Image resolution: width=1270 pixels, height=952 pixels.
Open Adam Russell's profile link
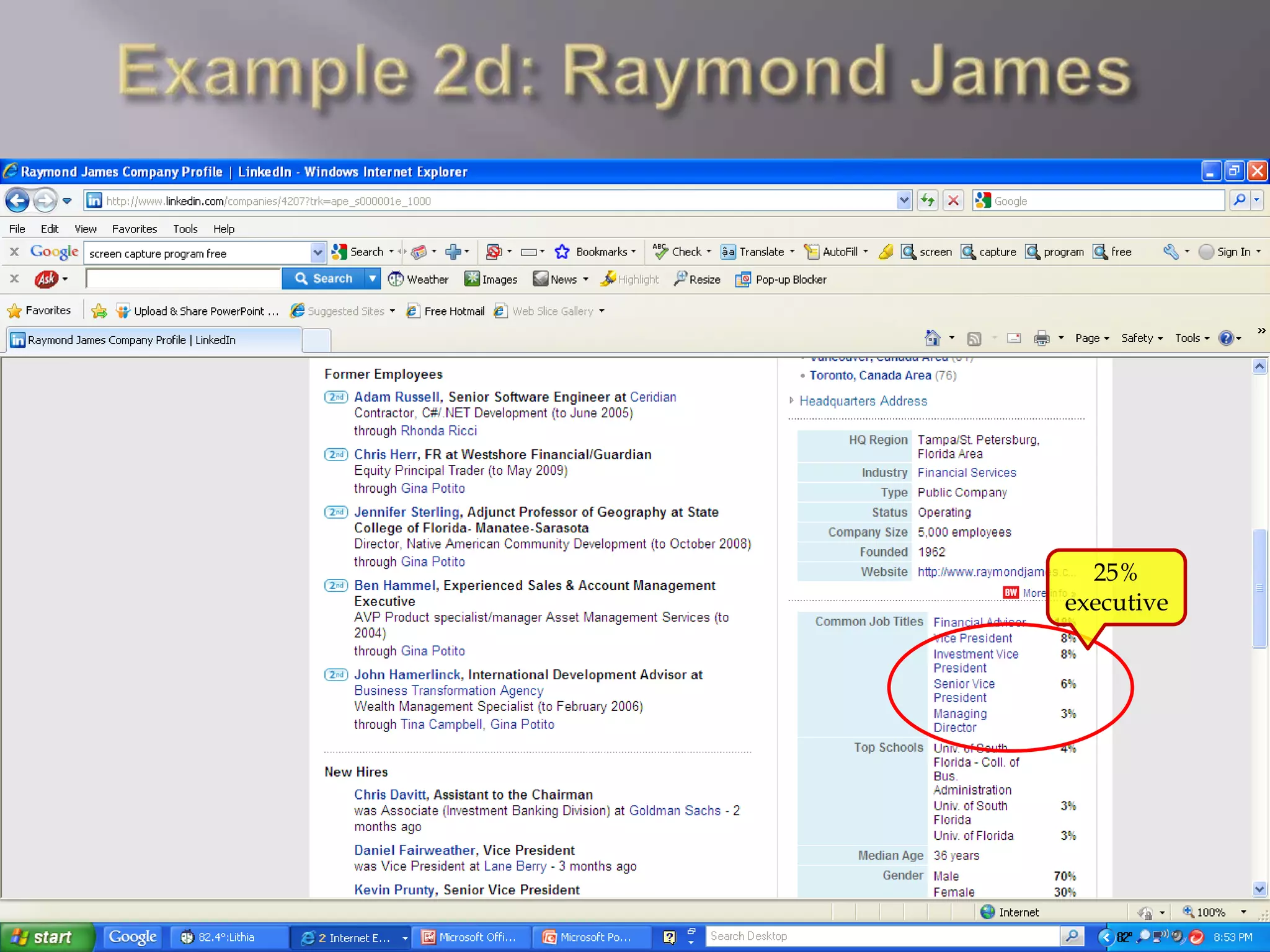coord(397,397)
